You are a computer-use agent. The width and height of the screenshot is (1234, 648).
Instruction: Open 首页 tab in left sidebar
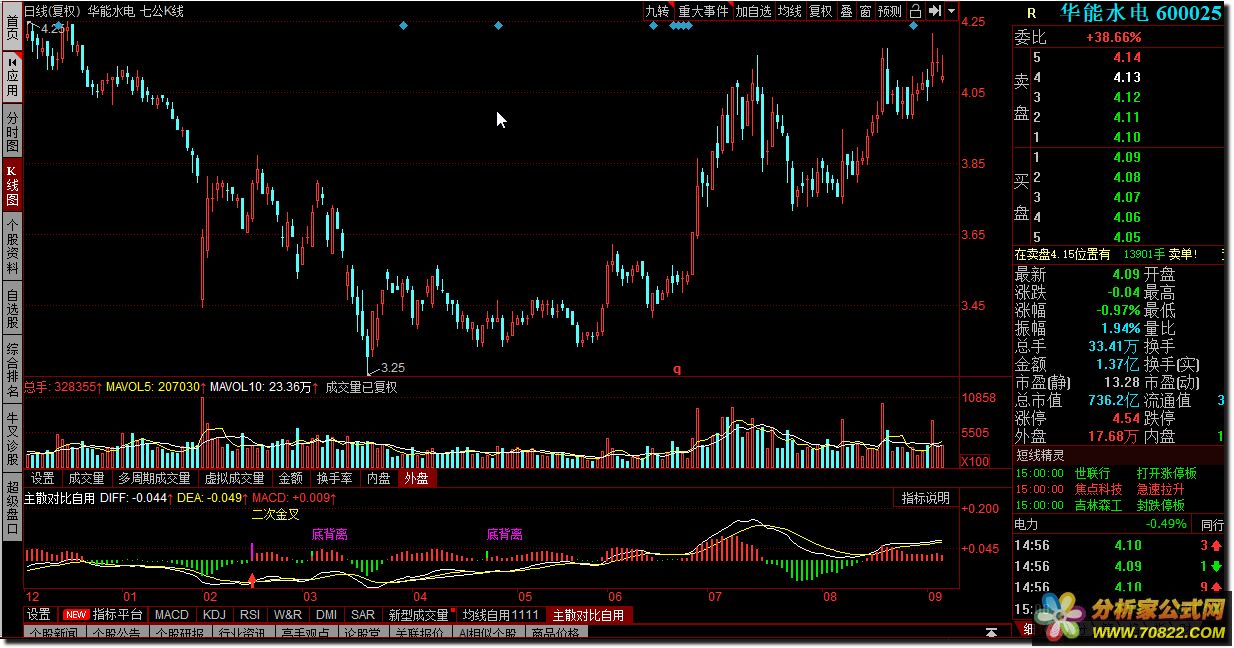point(12,24)
